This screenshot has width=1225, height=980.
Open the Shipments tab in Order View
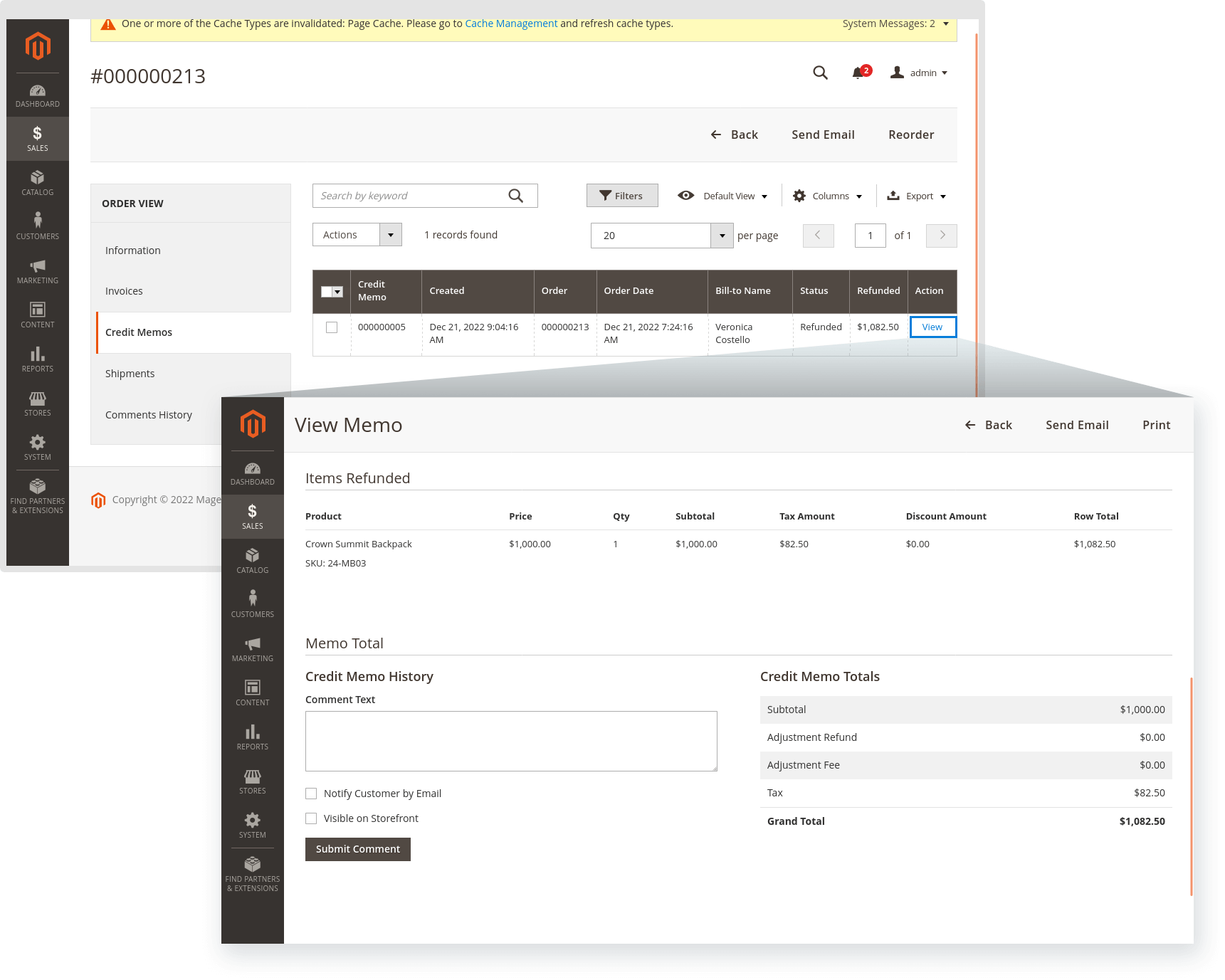130,374
